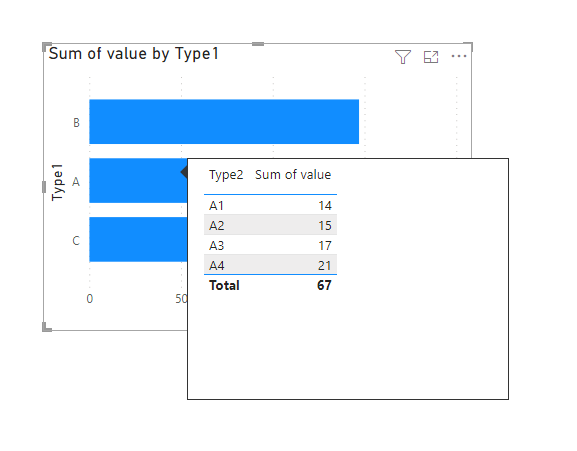The height and width of the screenshot is (451, 577).
Task: Click the Focus mode icon
Action: tap(431, 57)
